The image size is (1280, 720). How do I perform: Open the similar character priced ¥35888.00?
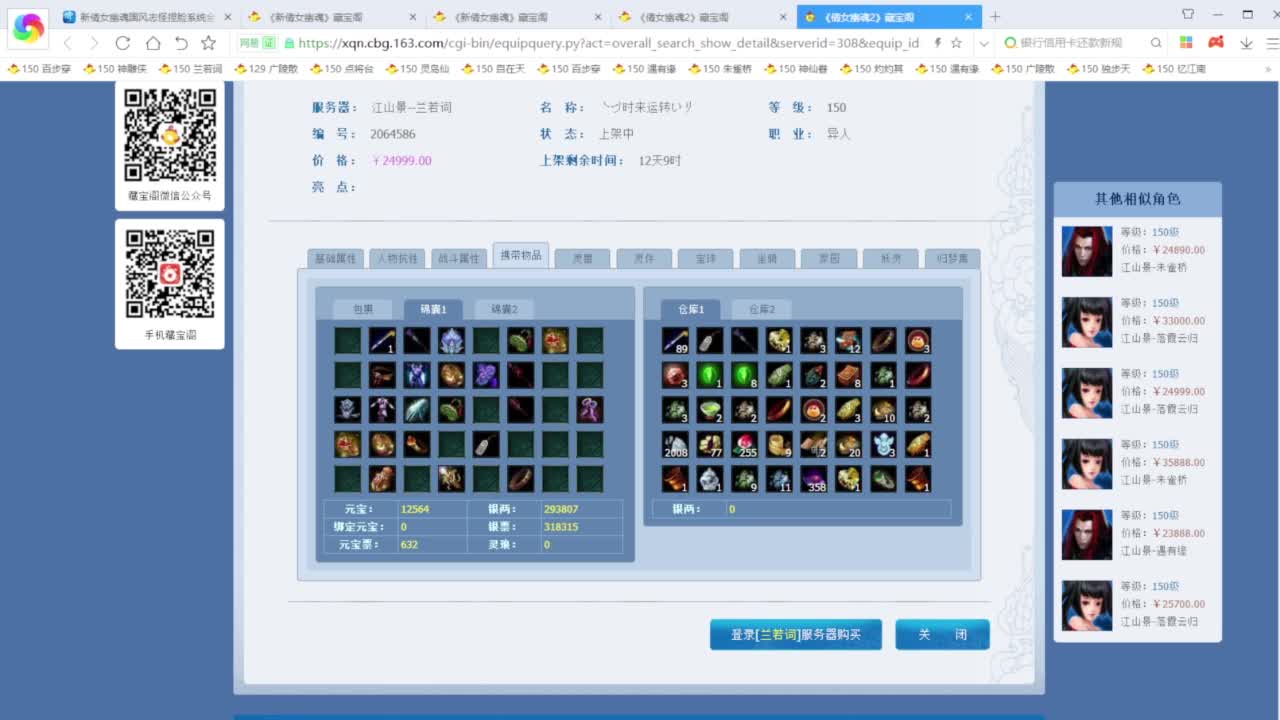click(x=1137, y=463)
